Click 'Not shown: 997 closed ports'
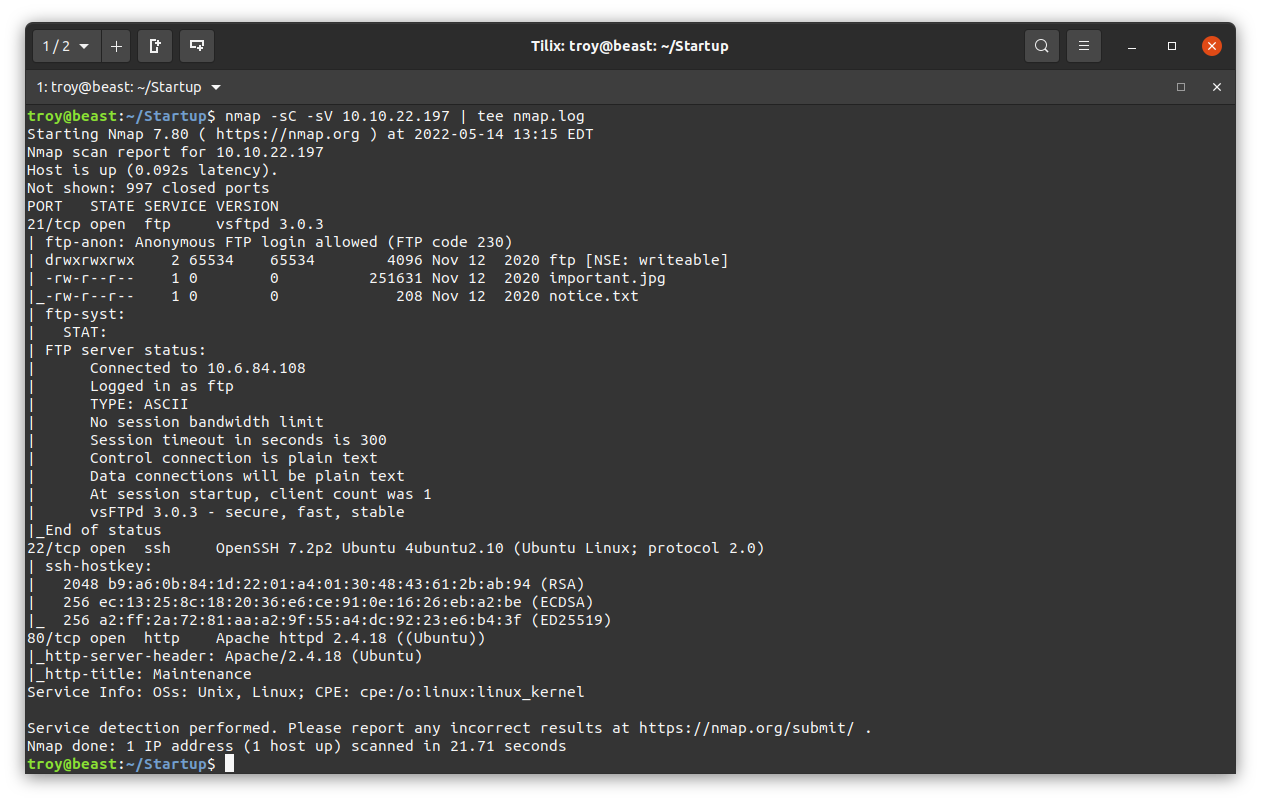Image resolution: width=1261 pixels, height=802 pixels. click(x=148, y=188)
